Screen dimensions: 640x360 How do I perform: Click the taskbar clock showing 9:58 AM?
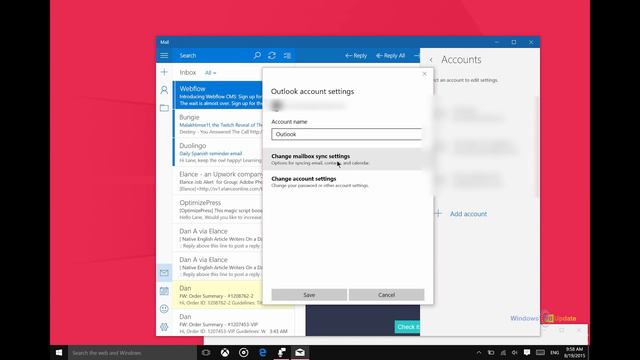point(574,353)
